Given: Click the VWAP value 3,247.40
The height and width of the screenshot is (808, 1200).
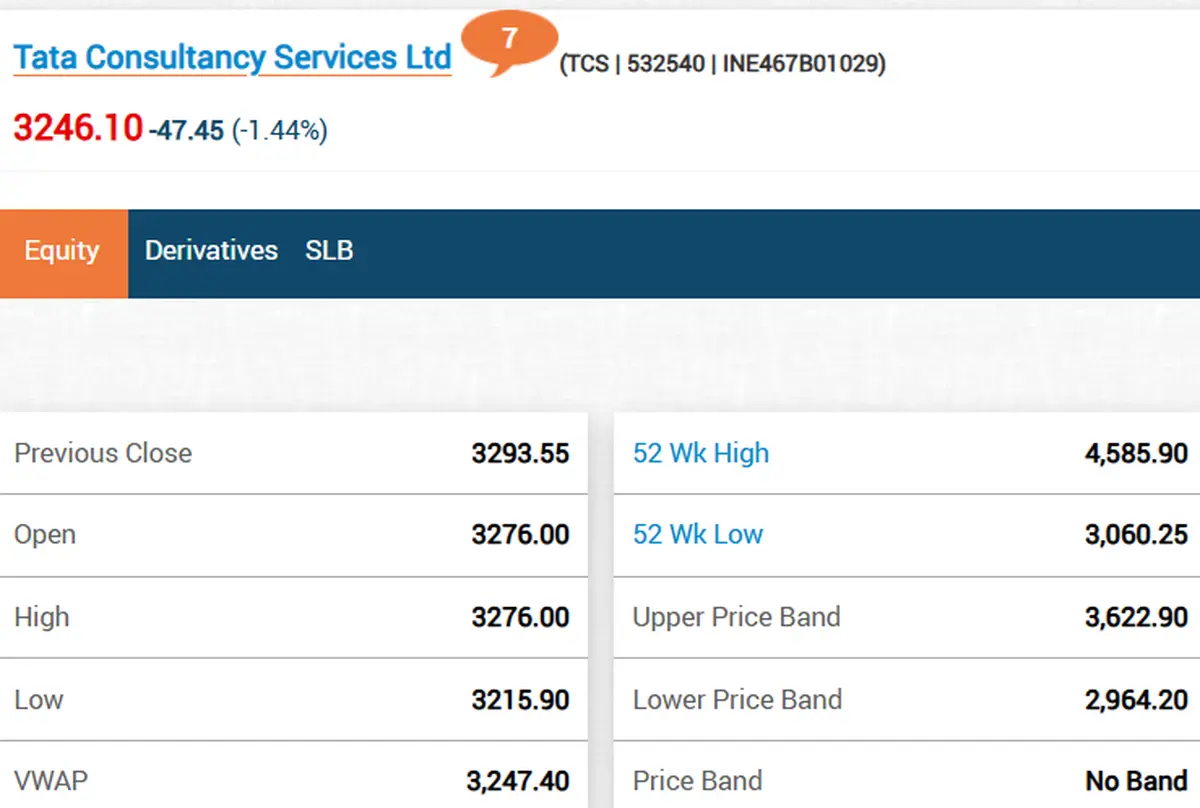Looking at the screenshot, I should point(518,781).
